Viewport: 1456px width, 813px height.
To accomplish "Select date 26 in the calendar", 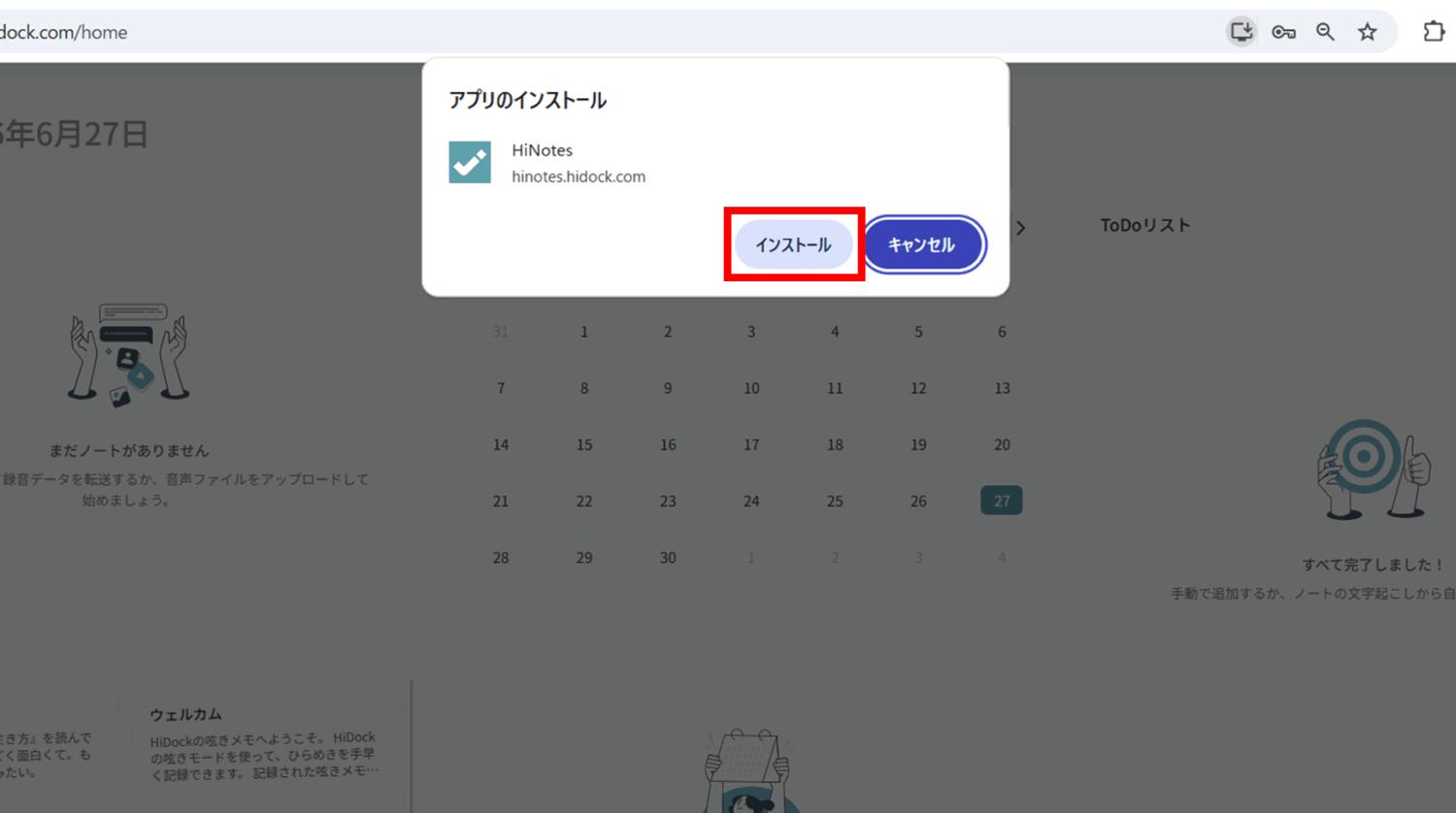I will (x=918, y=501).
